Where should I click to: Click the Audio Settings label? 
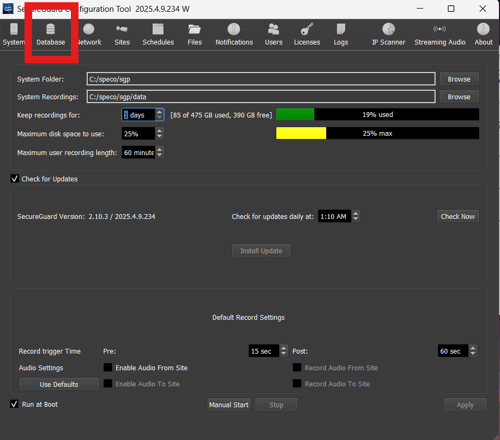[x=41, y=368]
